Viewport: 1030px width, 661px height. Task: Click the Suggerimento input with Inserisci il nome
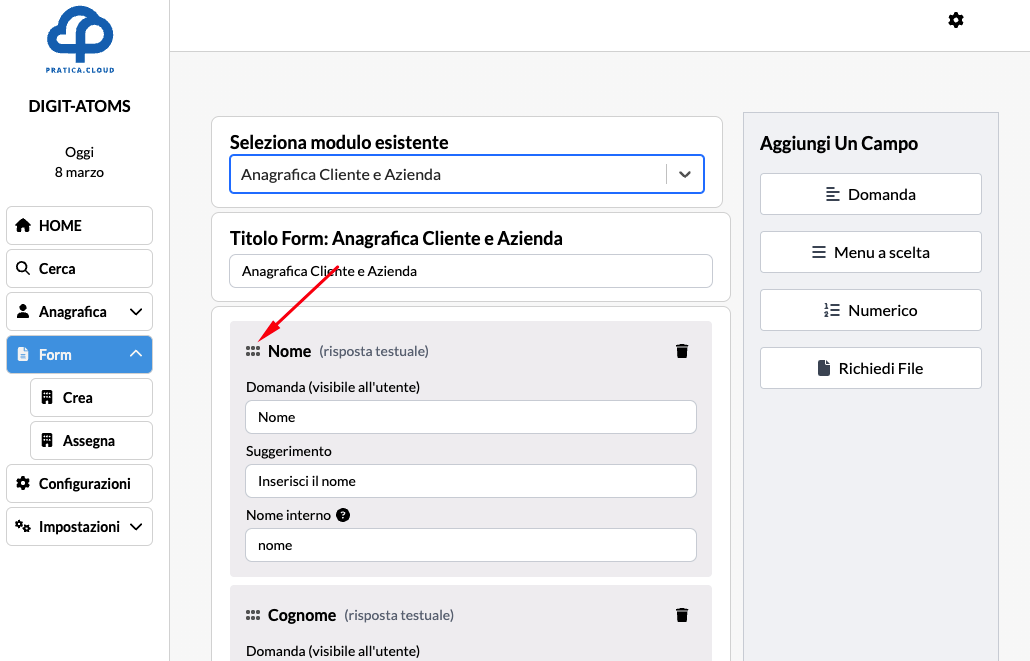[470, 481]
